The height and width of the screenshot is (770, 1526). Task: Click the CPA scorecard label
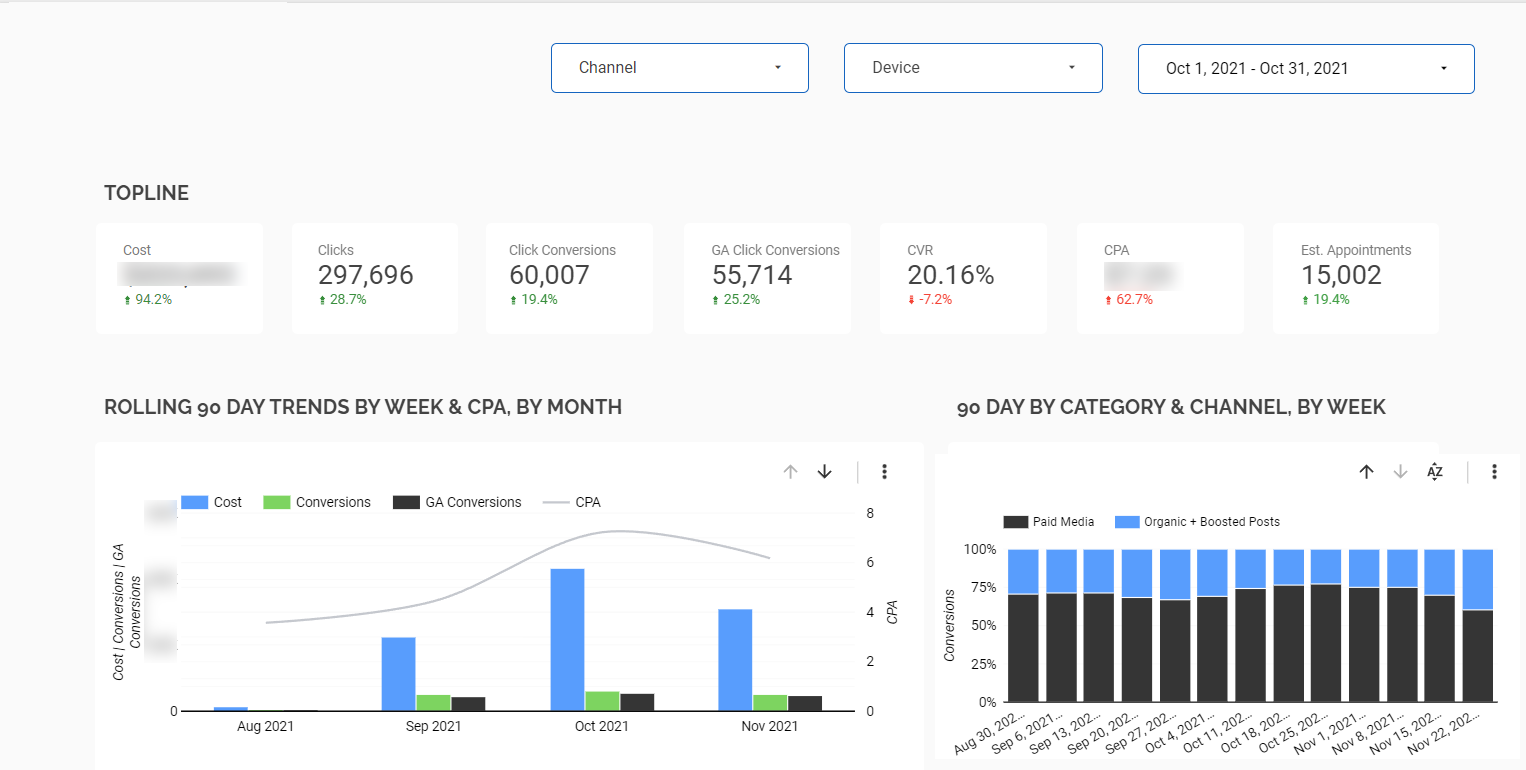click(x=1117, y=250)
